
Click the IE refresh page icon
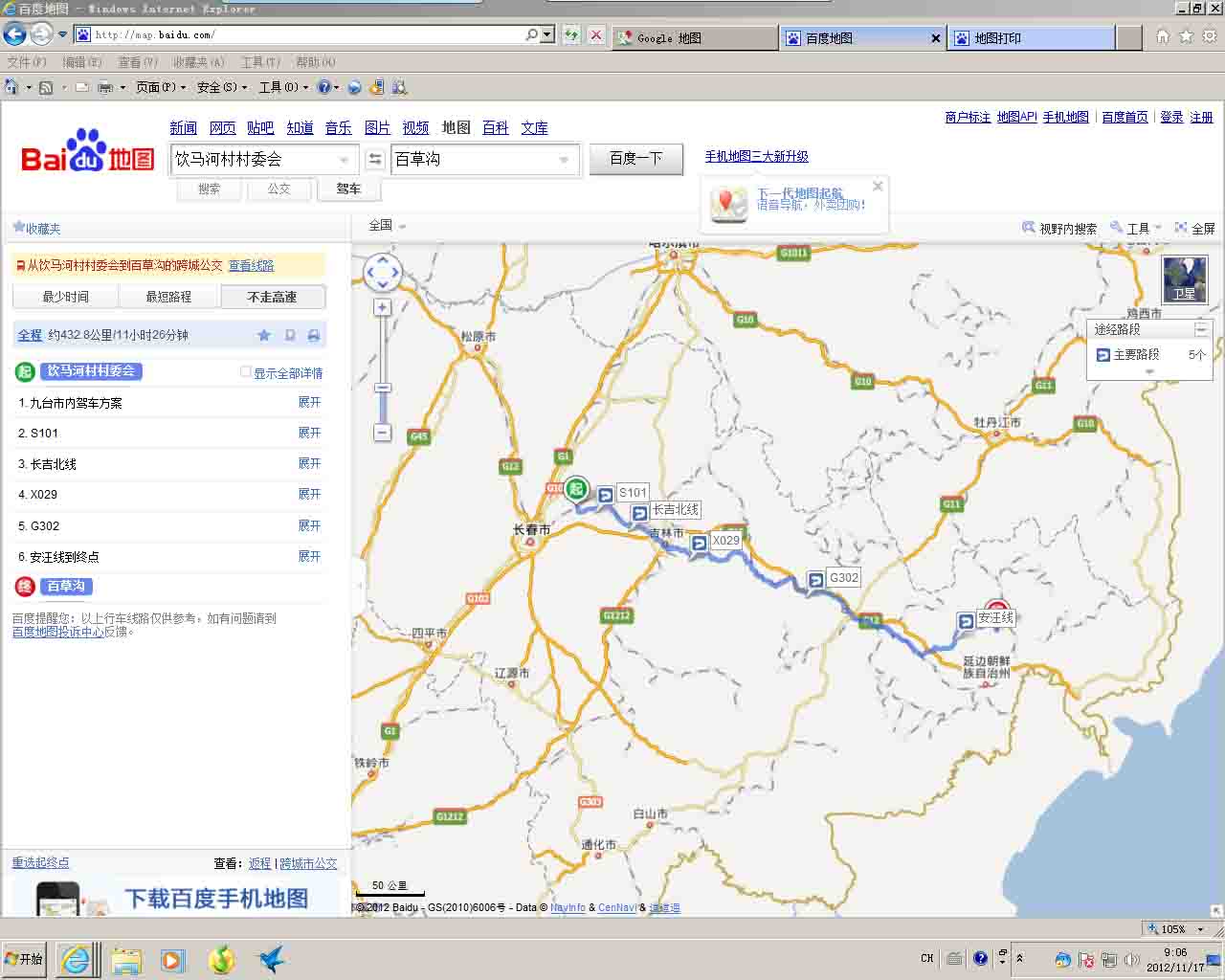point(571,35)
